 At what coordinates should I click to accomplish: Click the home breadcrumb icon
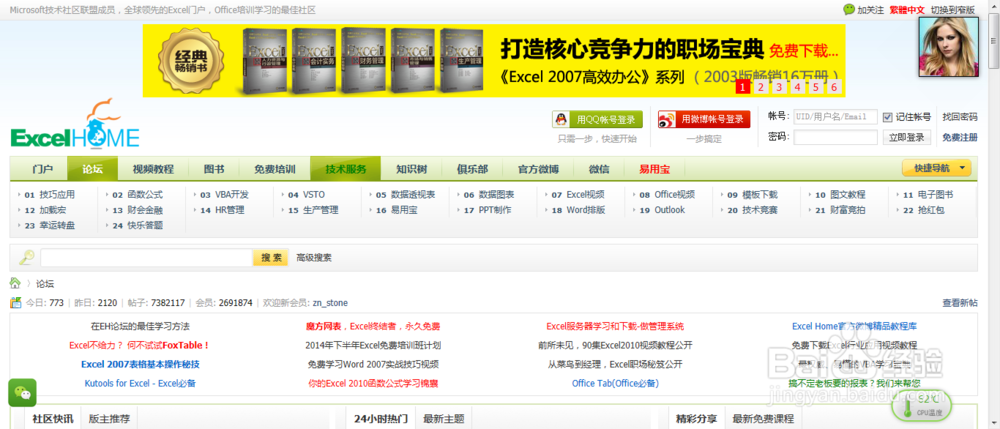[x=15, y=283]
